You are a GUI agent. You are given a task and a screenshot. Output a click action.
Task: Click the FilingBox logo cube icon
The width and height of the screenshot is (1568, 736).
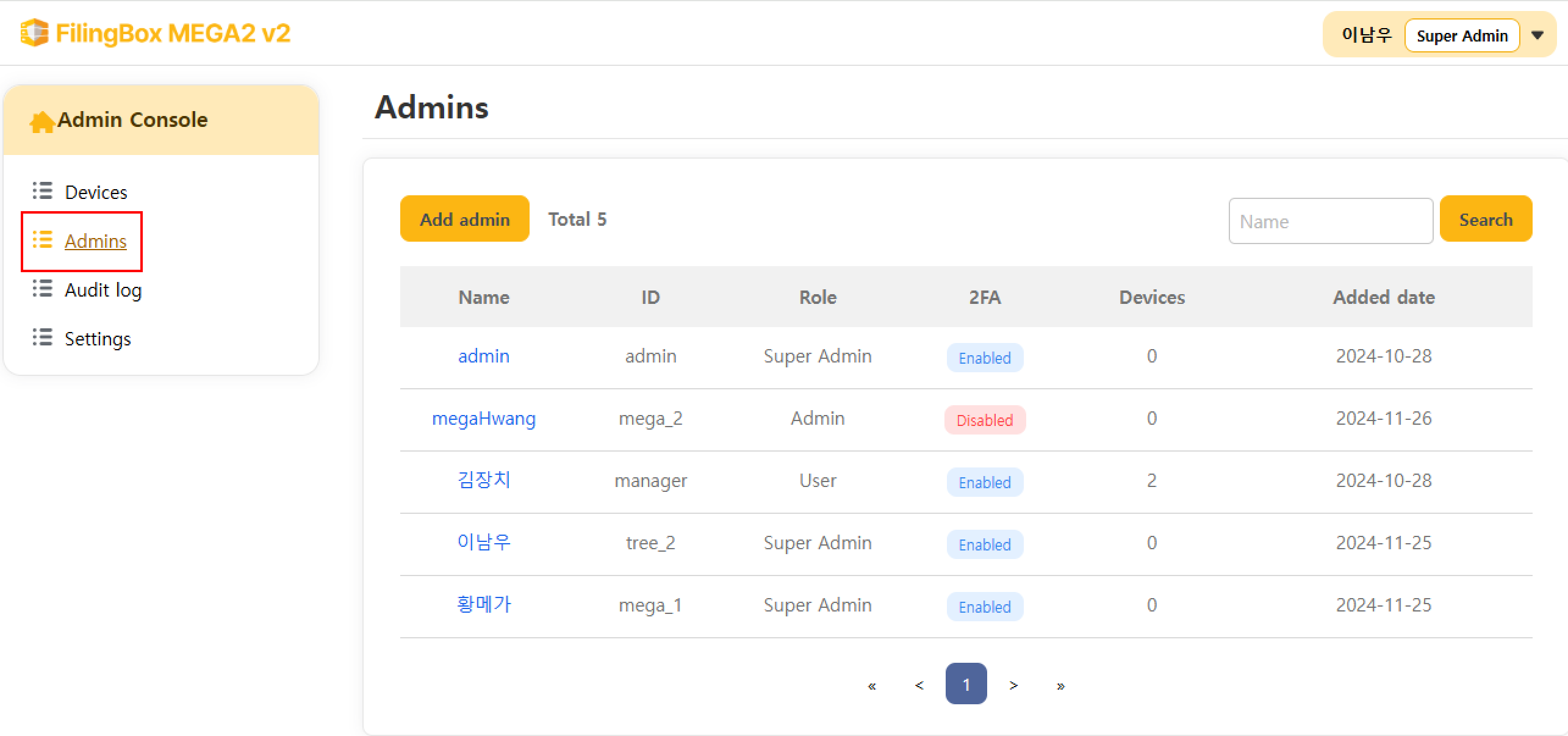(x=34, y=33)
